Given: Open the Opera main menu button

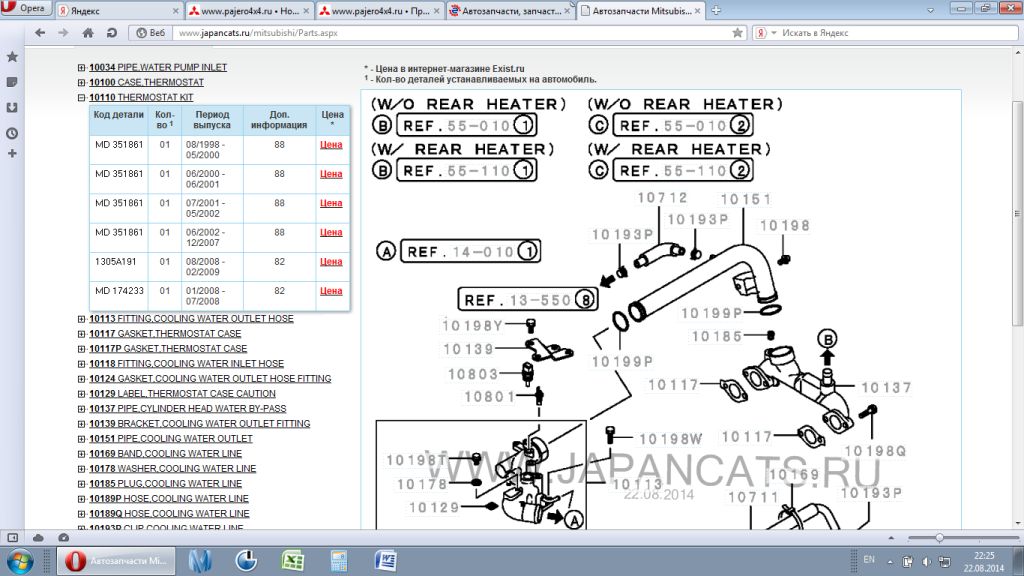Looking at the screenshot, I should click(25, 8).
